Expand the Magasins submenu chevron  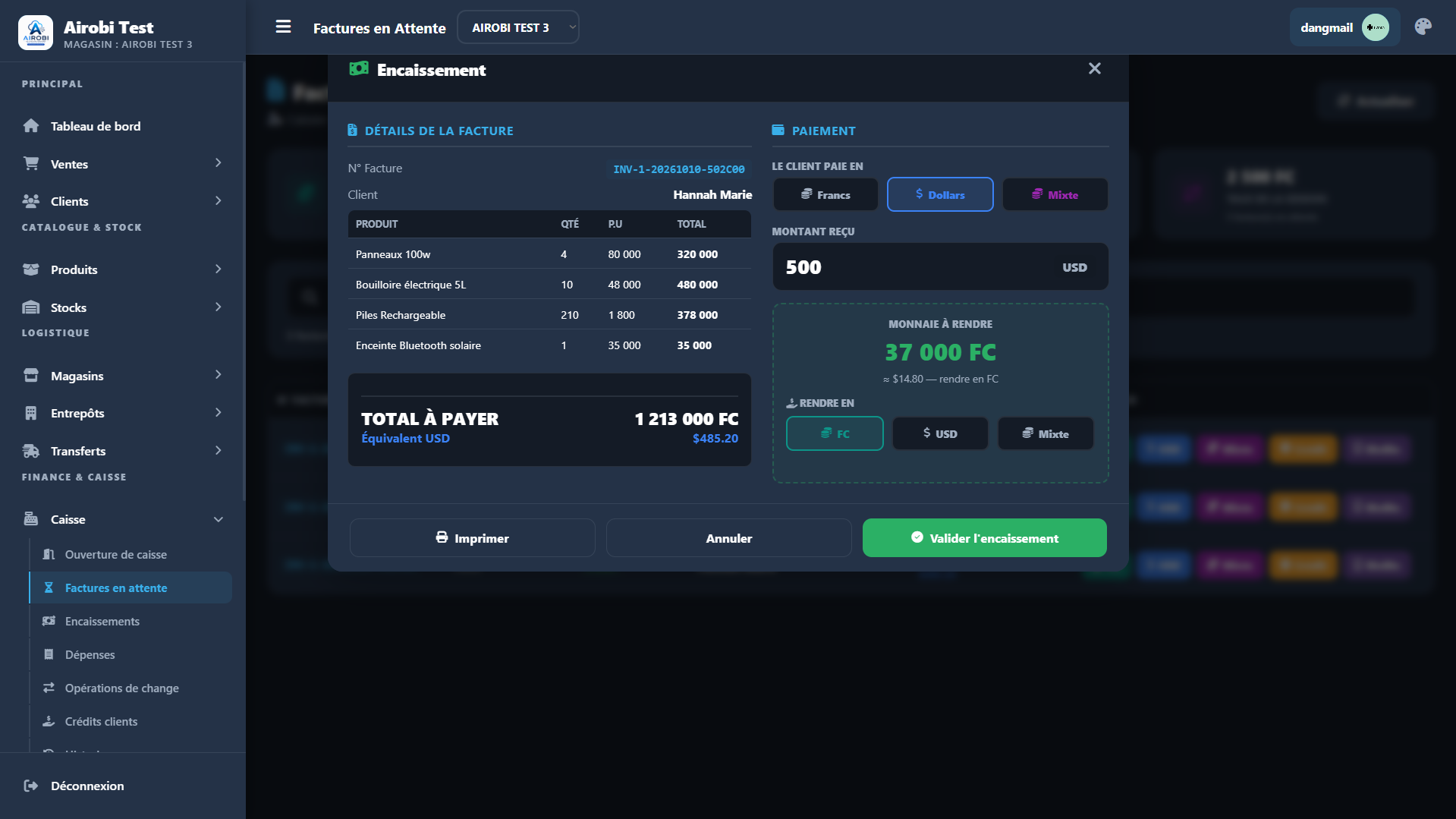tap(219, 375)
